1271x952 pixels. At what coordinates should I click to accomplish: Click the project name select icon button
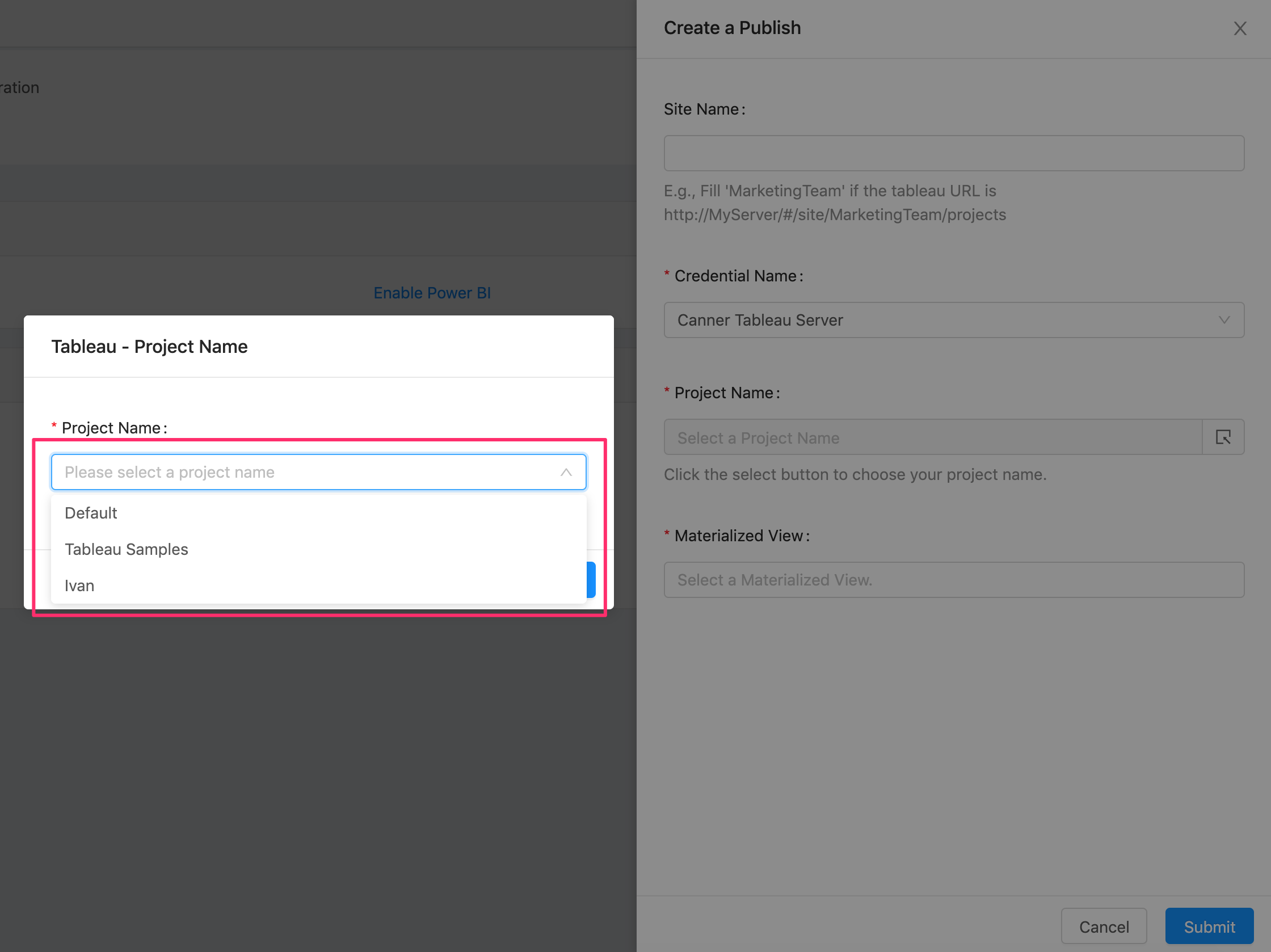pos(1223,437)
